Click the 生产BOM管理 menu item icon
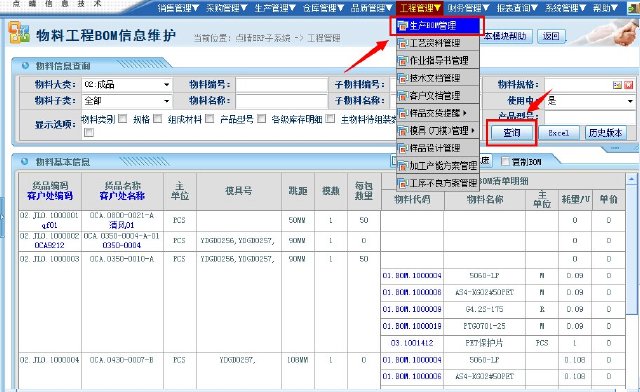The height and width of the screenshot is (392, 640). (402, 26)
